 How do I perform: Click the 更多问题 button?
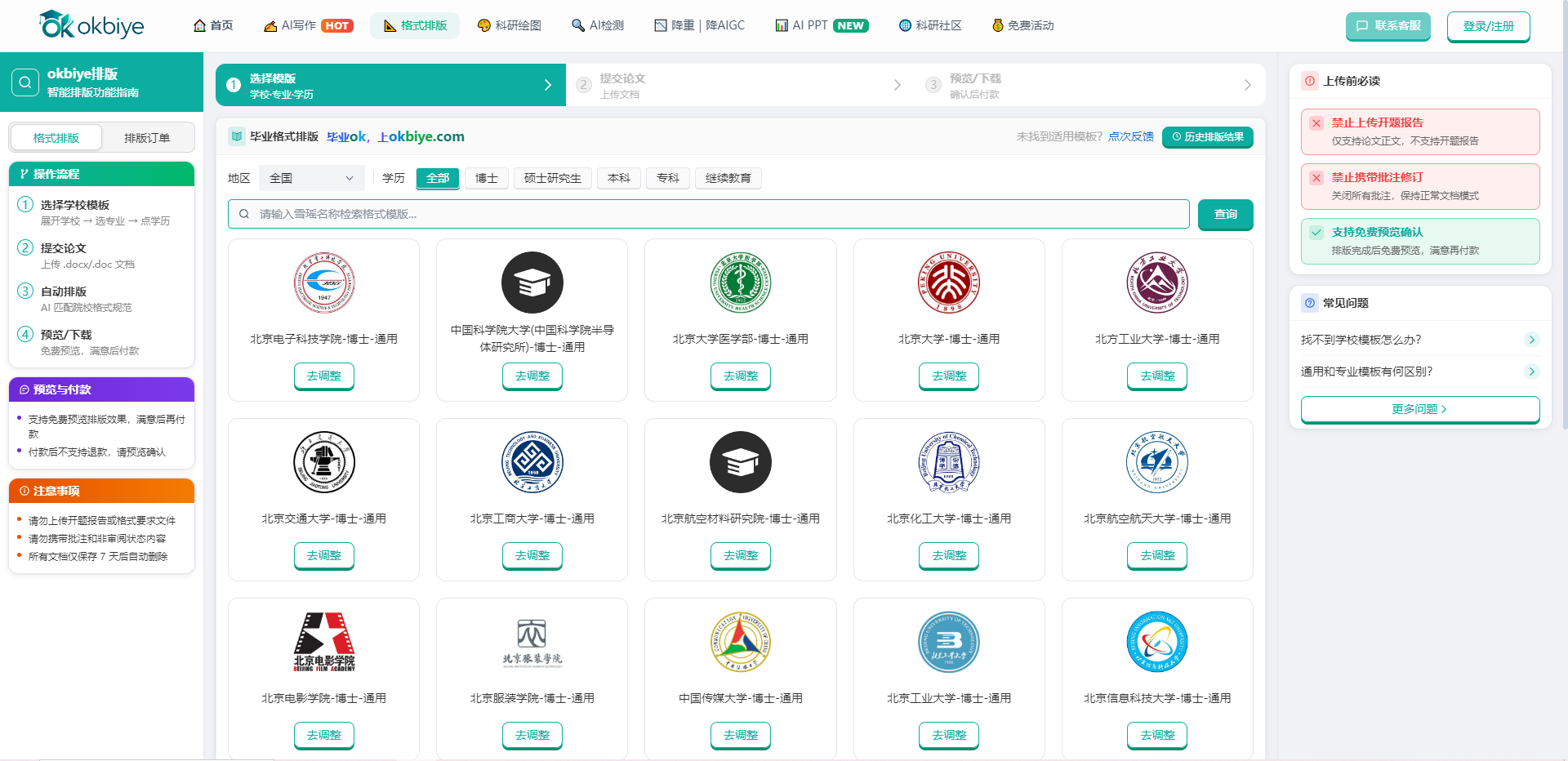click(1420, 410)
